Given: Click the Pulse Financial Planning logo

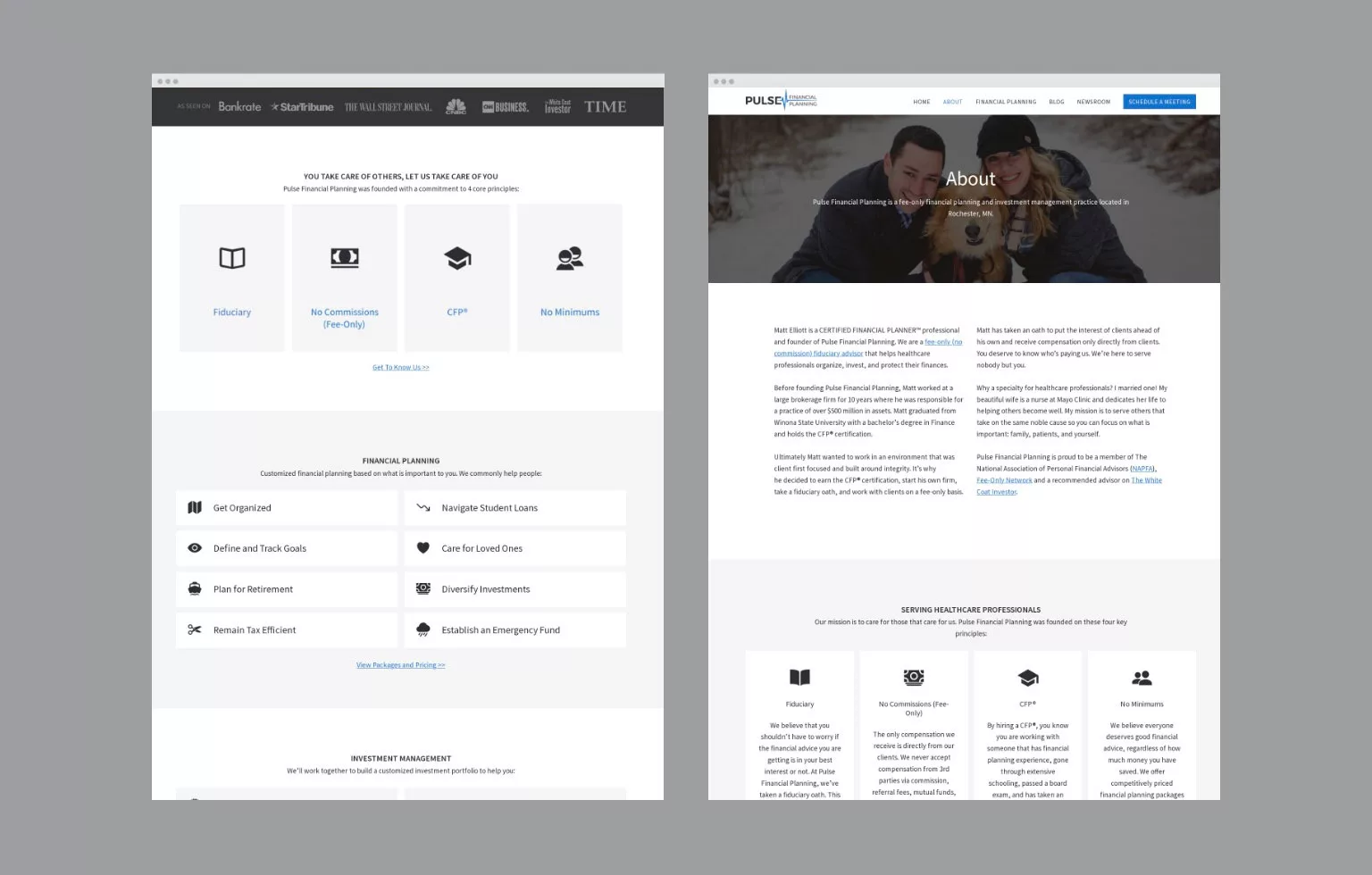Looking at the screenshot, I should [x=781, y=100].
